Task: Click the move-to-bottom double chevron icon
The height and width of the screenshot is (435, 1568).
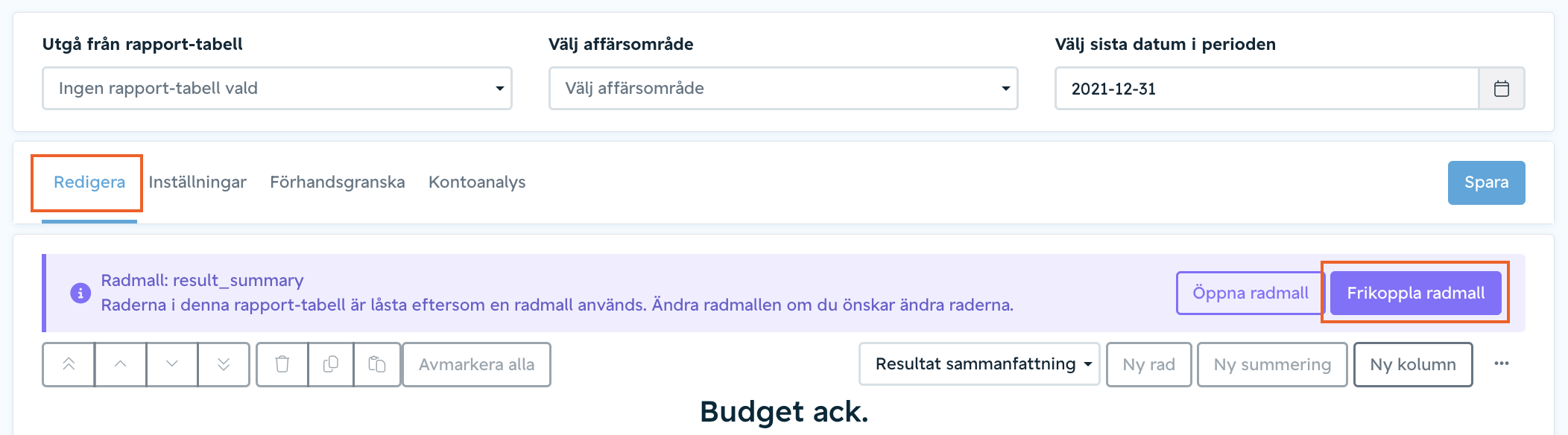Action: pyautogui.click(x=224, y=364)
